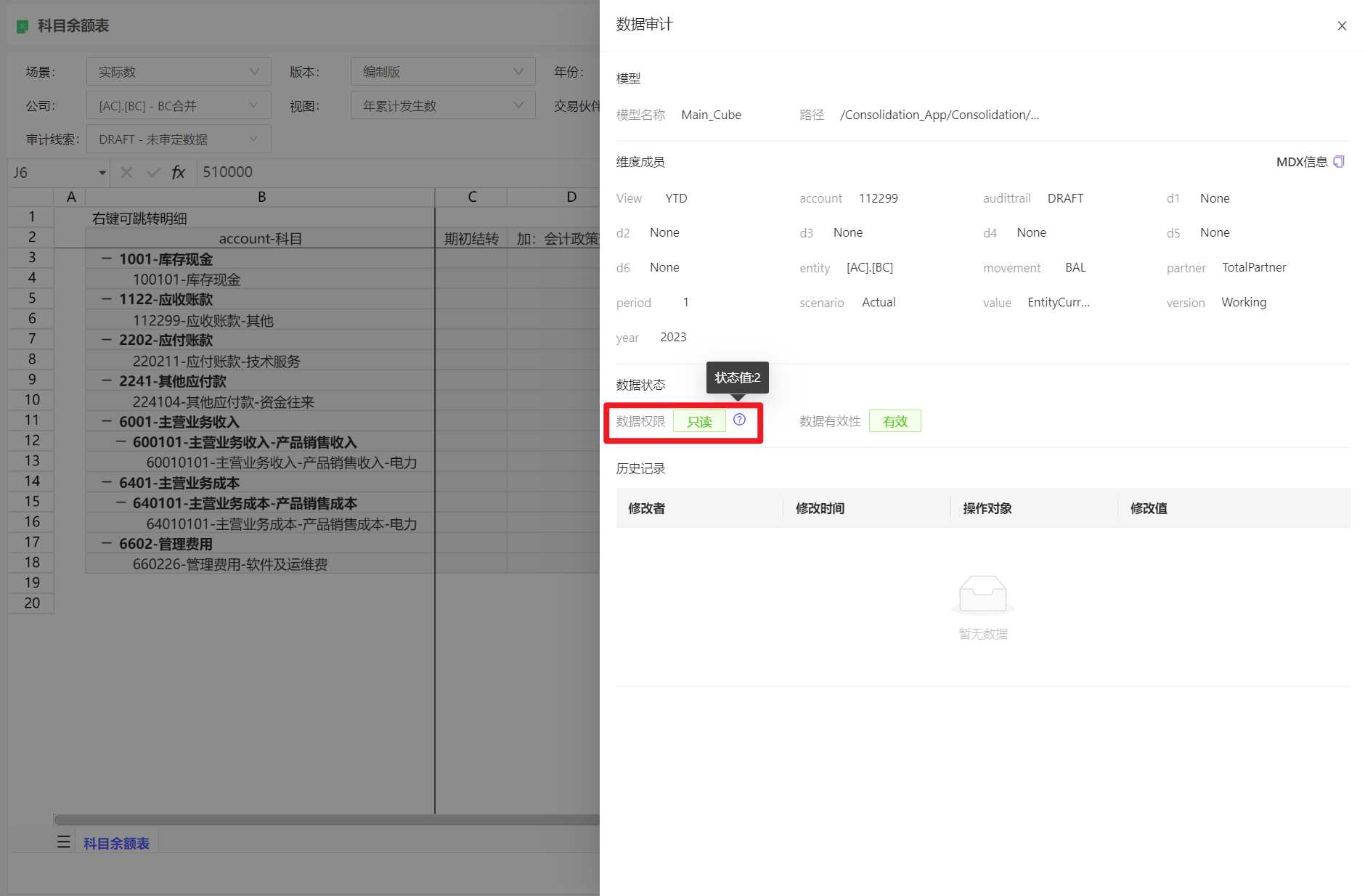This screenshot has height=896, width=1365.
Task: Open the 版本 dropdown showing 编制版
Action: pyautogui.click(x=443, y=72)
